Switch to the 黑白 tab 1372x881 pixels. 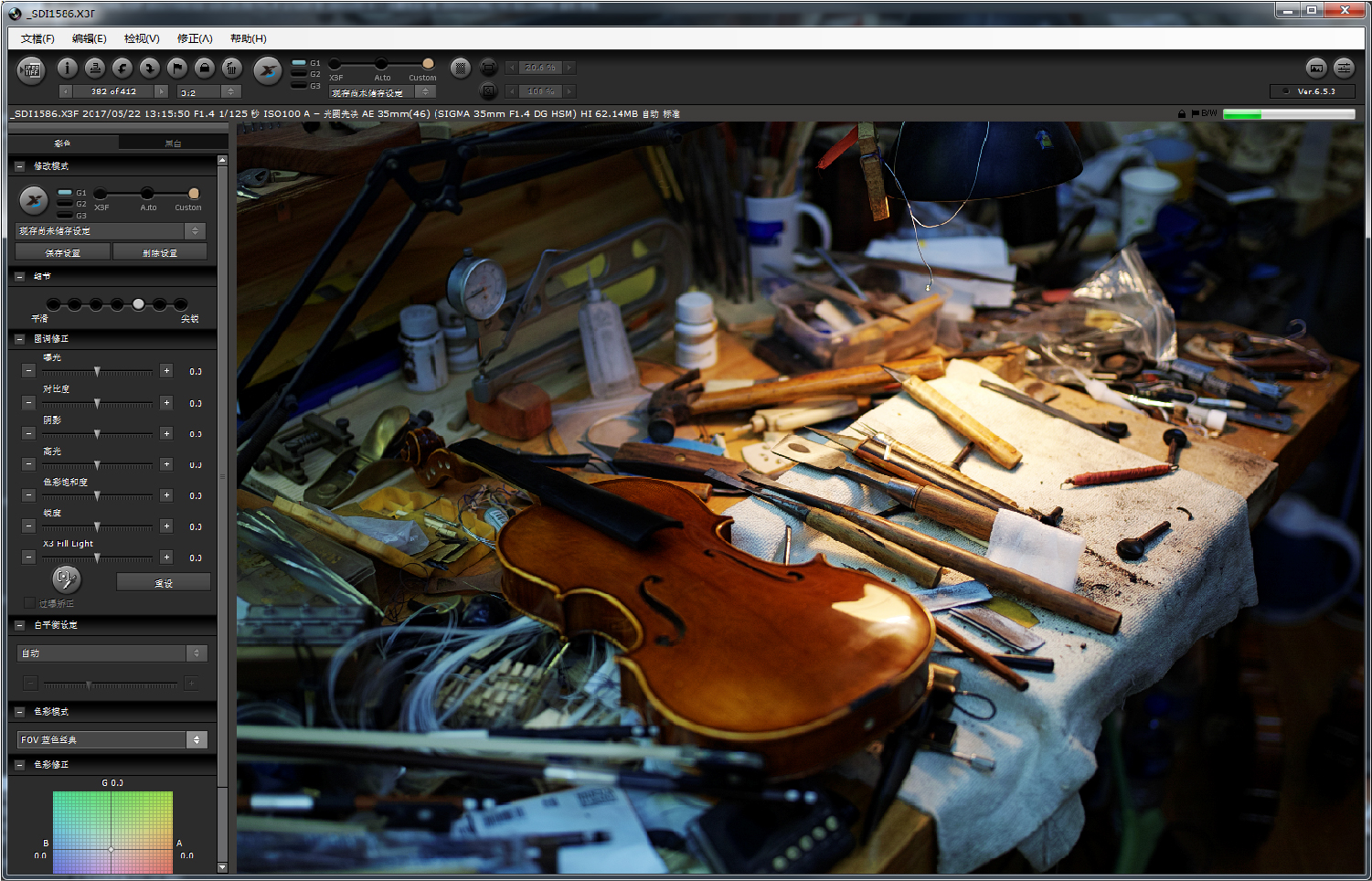173,143
